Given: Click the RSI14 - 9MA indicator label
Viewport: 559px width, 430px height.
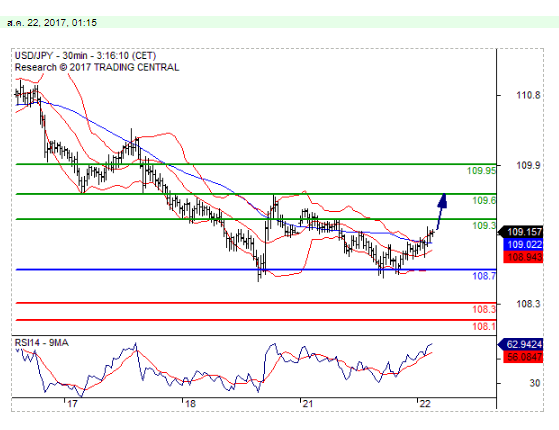Looking at the screenshot, I should coord(41,343).
